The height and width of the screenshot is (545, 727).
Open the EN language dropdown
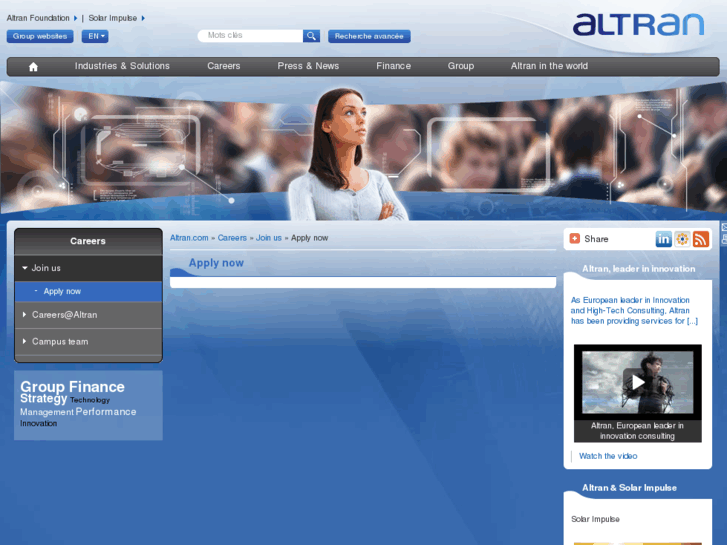click(x=95, y=36)
